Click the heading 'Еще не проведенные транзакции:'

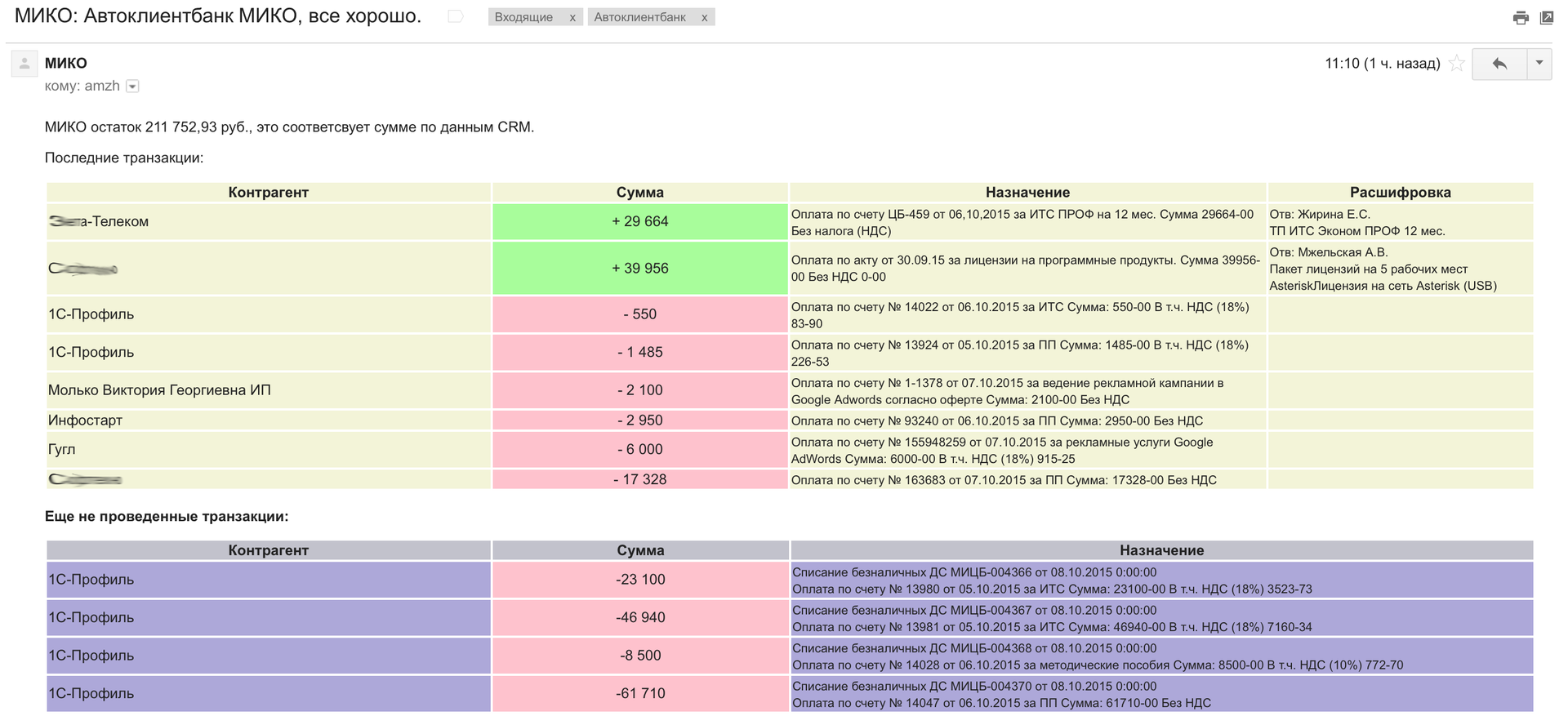pos(167,517)
